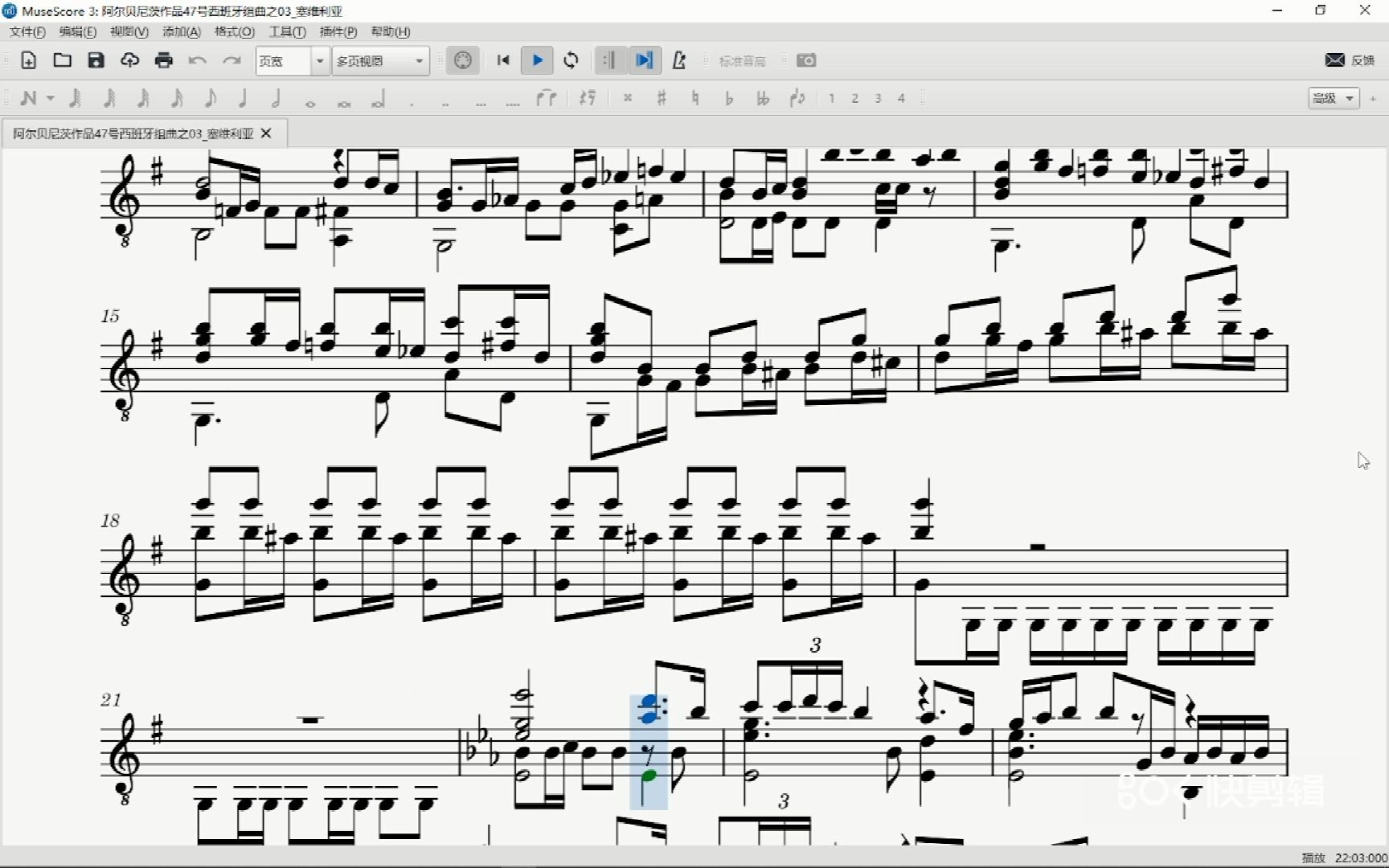
Task: Open the 添加(A) menu
Action: [182, 31]
